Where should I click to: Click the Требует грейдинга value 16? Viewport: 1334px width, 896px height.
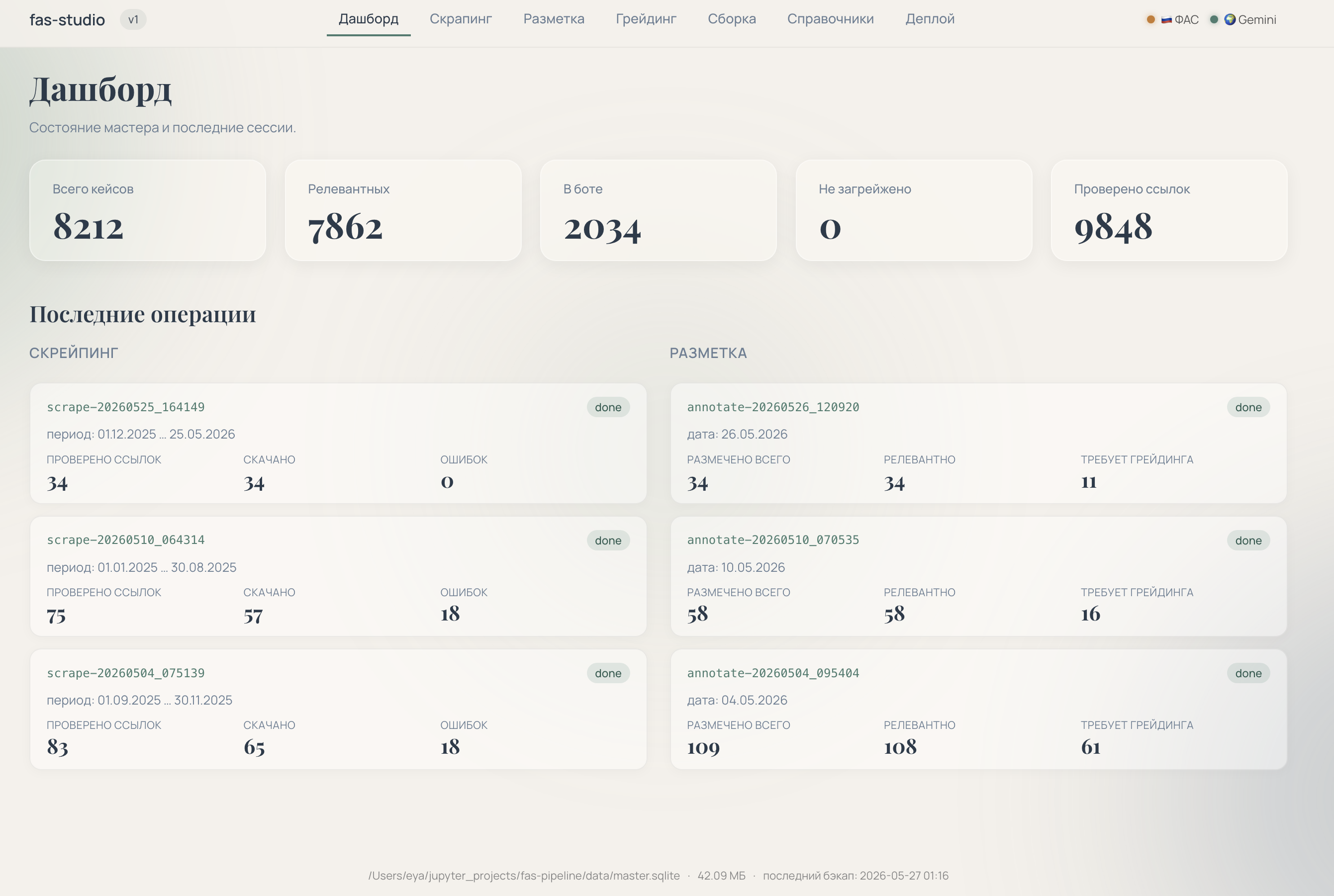[x=1090, y=614]
